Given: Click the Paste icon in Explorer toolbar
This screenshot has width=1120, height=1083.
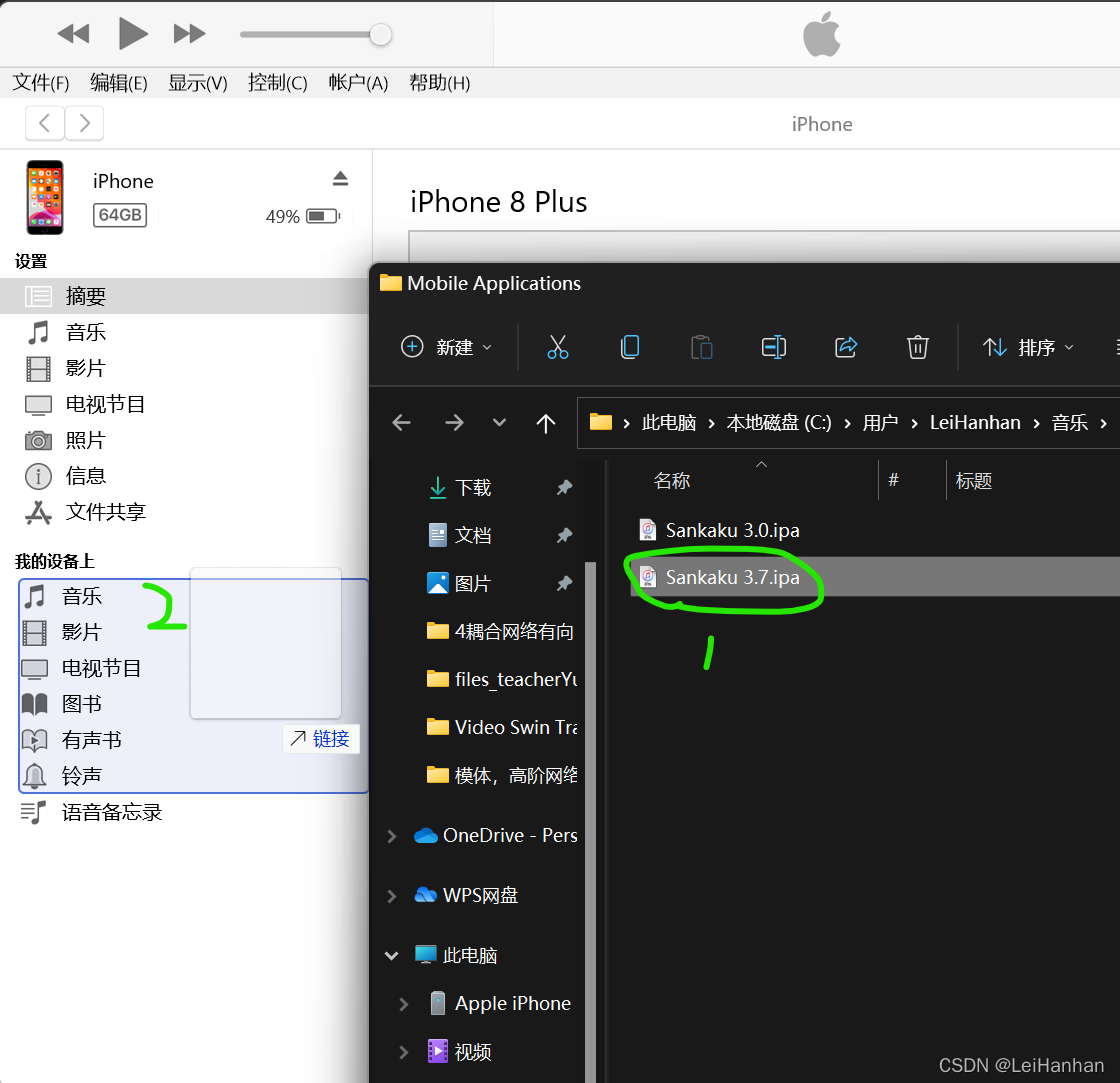Looking at the screenshot, I should (x=702, y=347).
